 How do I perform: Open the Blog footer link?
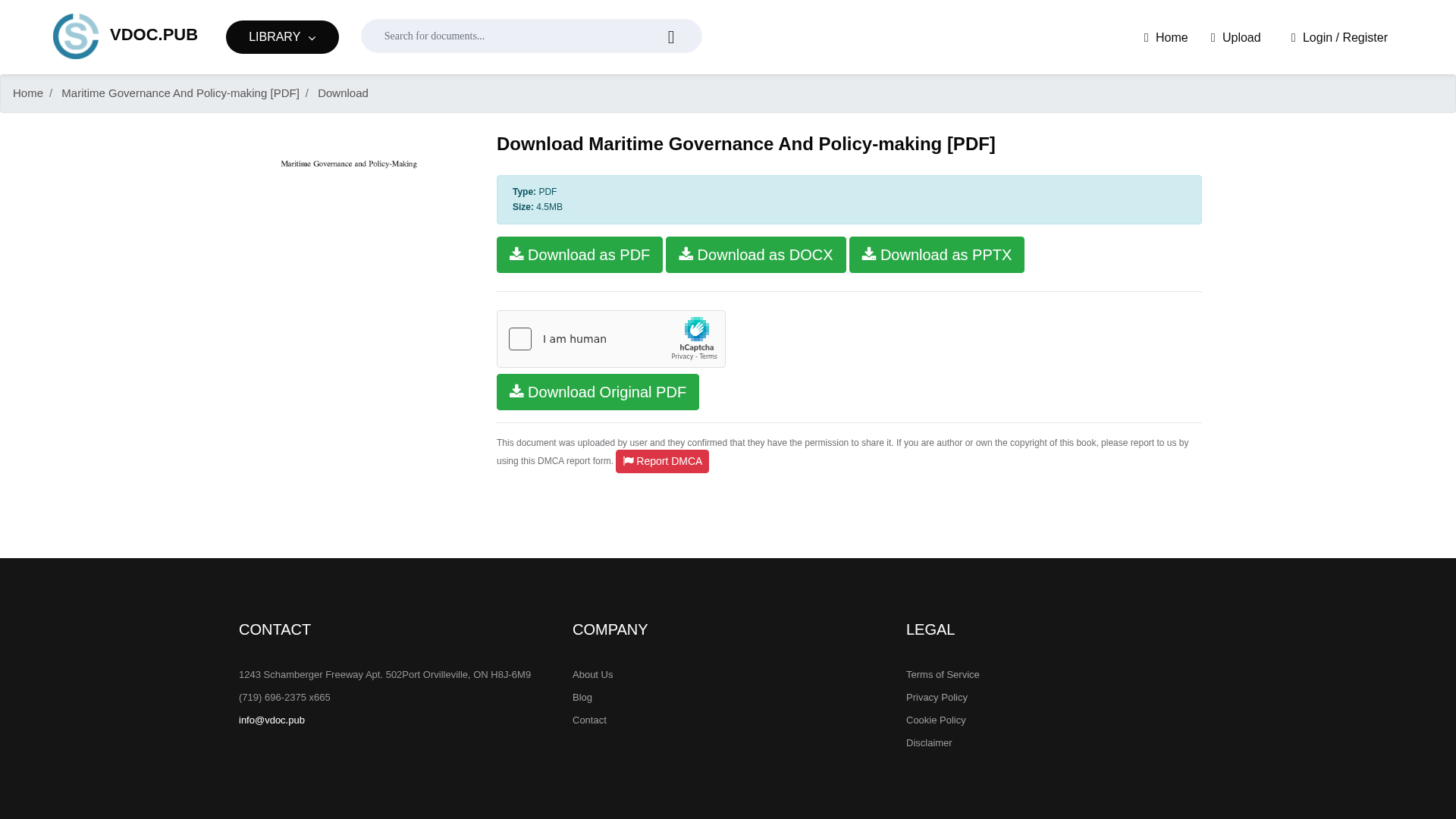tap(582, 698)
